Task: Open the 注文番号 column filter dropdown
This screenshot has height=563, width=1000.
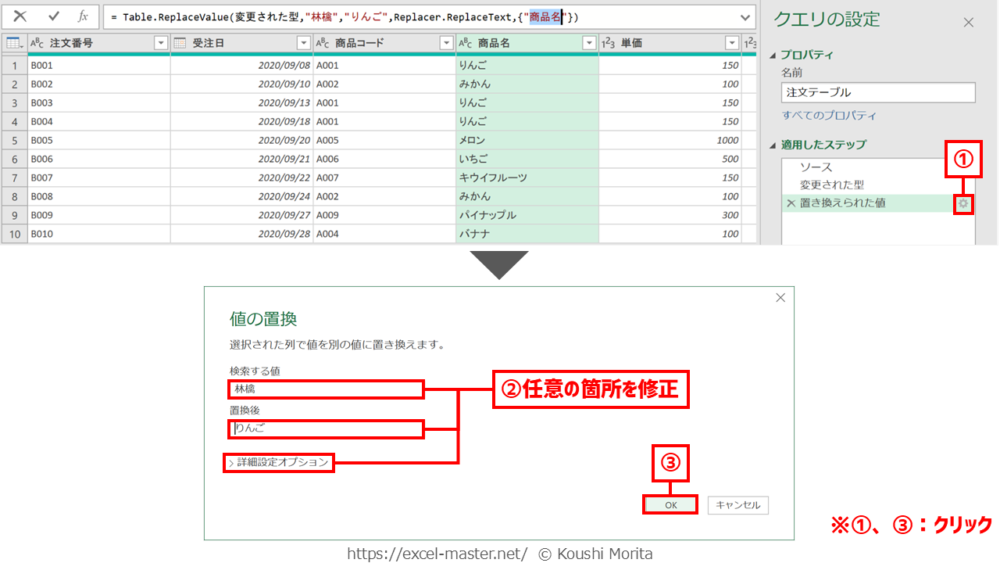Action: (x=160, y=43)
